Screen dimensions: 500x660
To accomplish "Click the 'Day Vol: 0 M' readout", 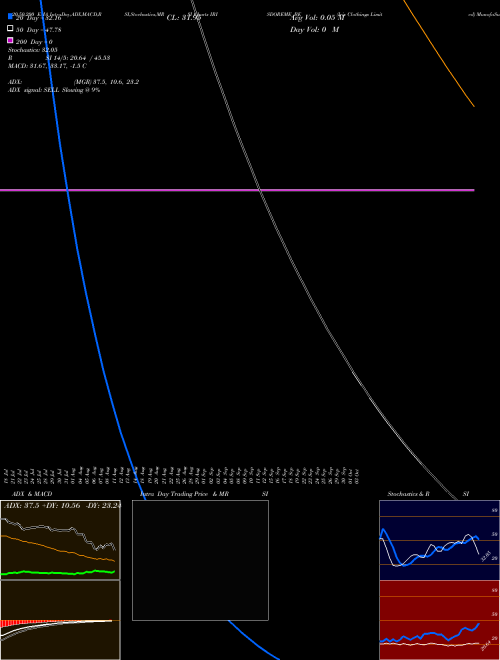I will click(314, 29).
